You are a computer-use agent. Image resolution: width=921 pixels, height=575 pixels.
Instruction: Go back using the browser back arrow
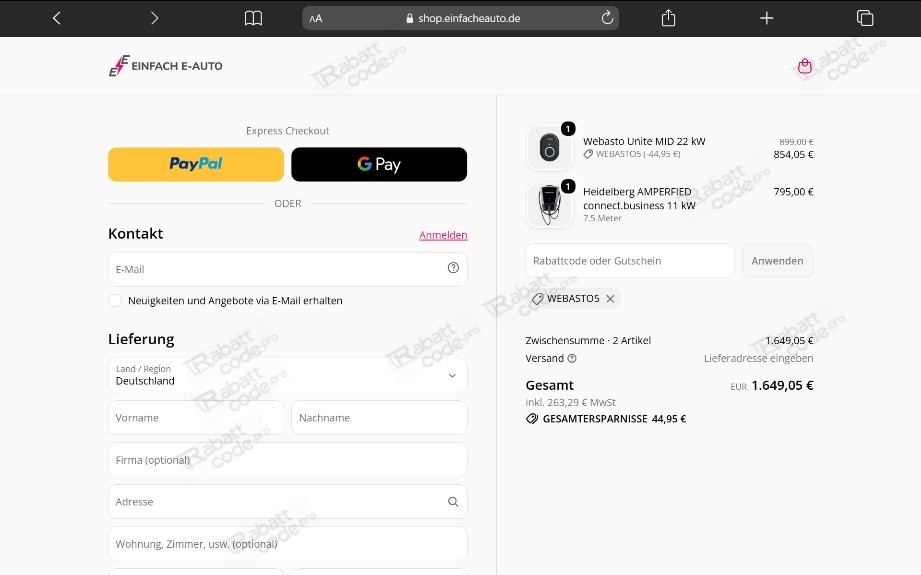click(56, 18)
